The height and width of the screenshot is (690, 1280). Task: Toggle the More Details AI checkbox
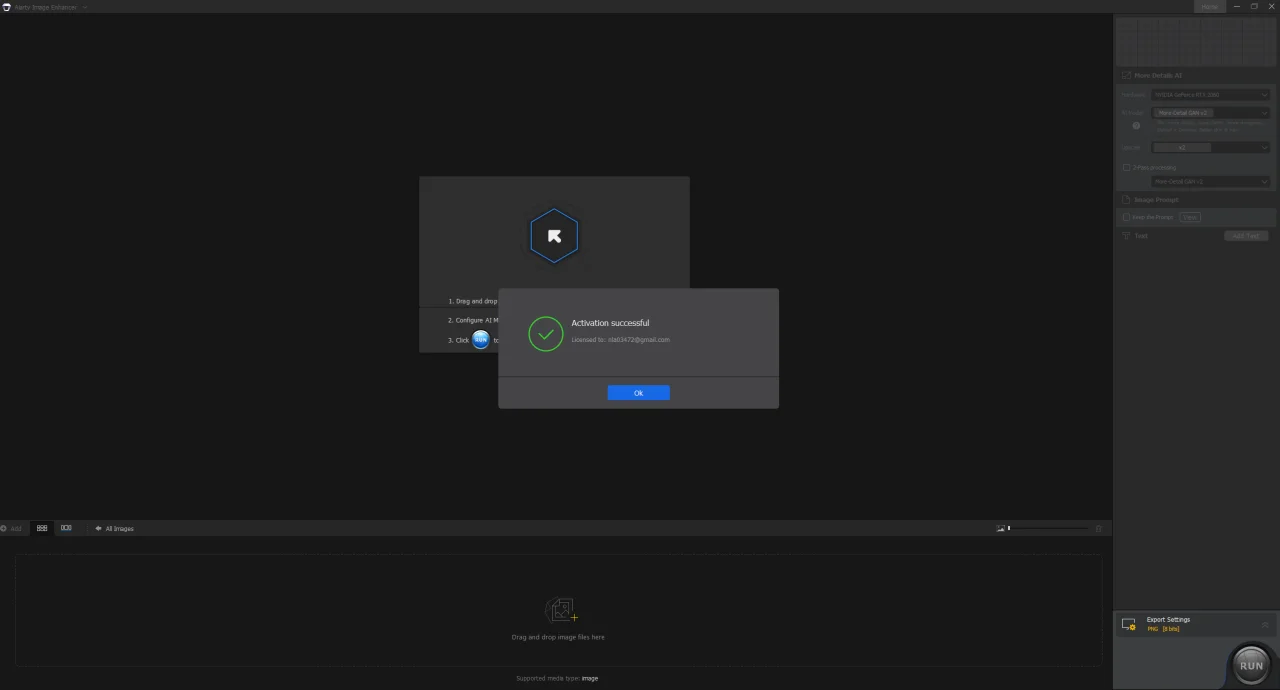(x=1126, y=75)
